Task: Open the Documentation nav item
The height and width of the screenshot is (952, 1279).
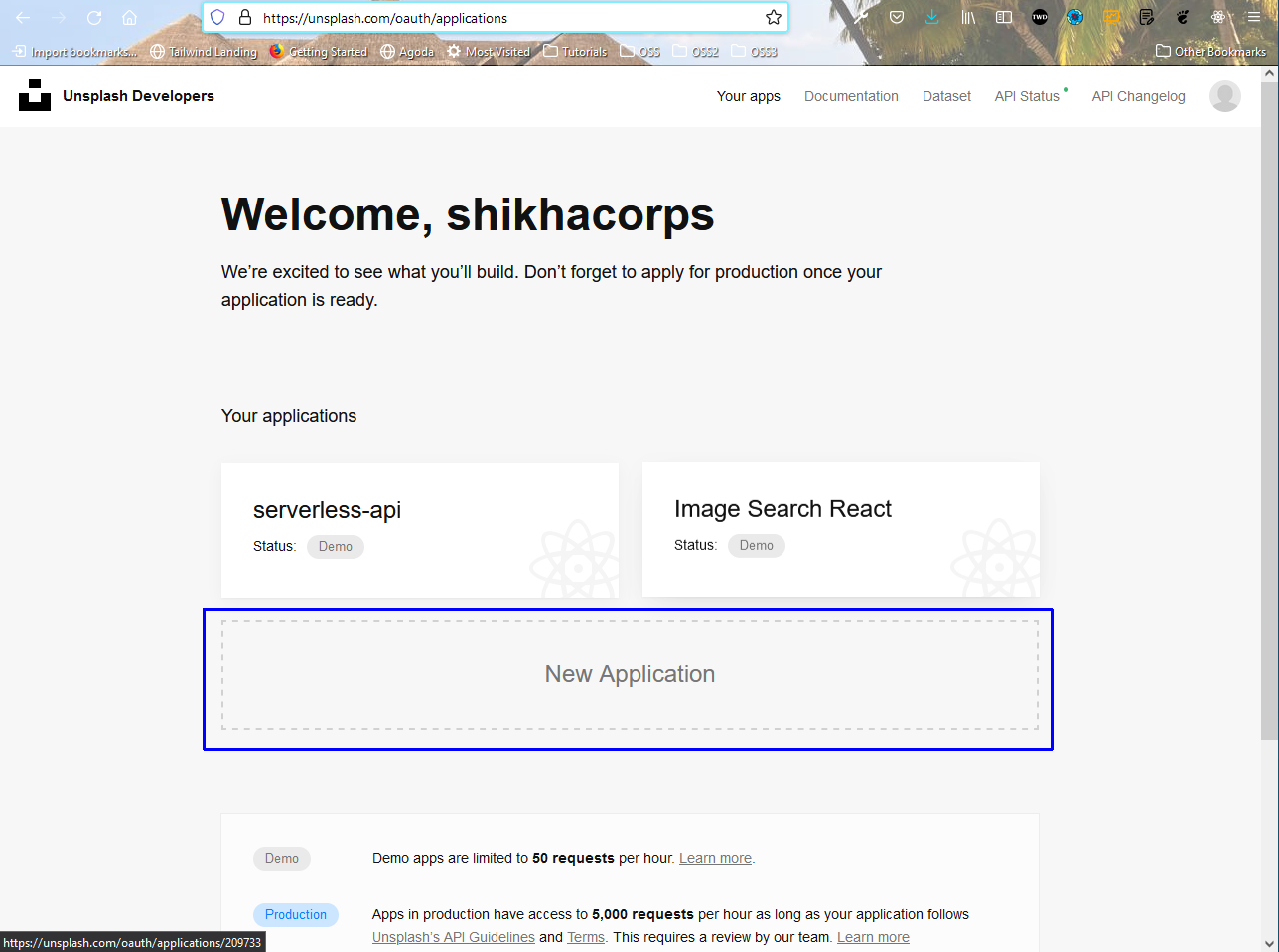Action: [x=851, y=96]
